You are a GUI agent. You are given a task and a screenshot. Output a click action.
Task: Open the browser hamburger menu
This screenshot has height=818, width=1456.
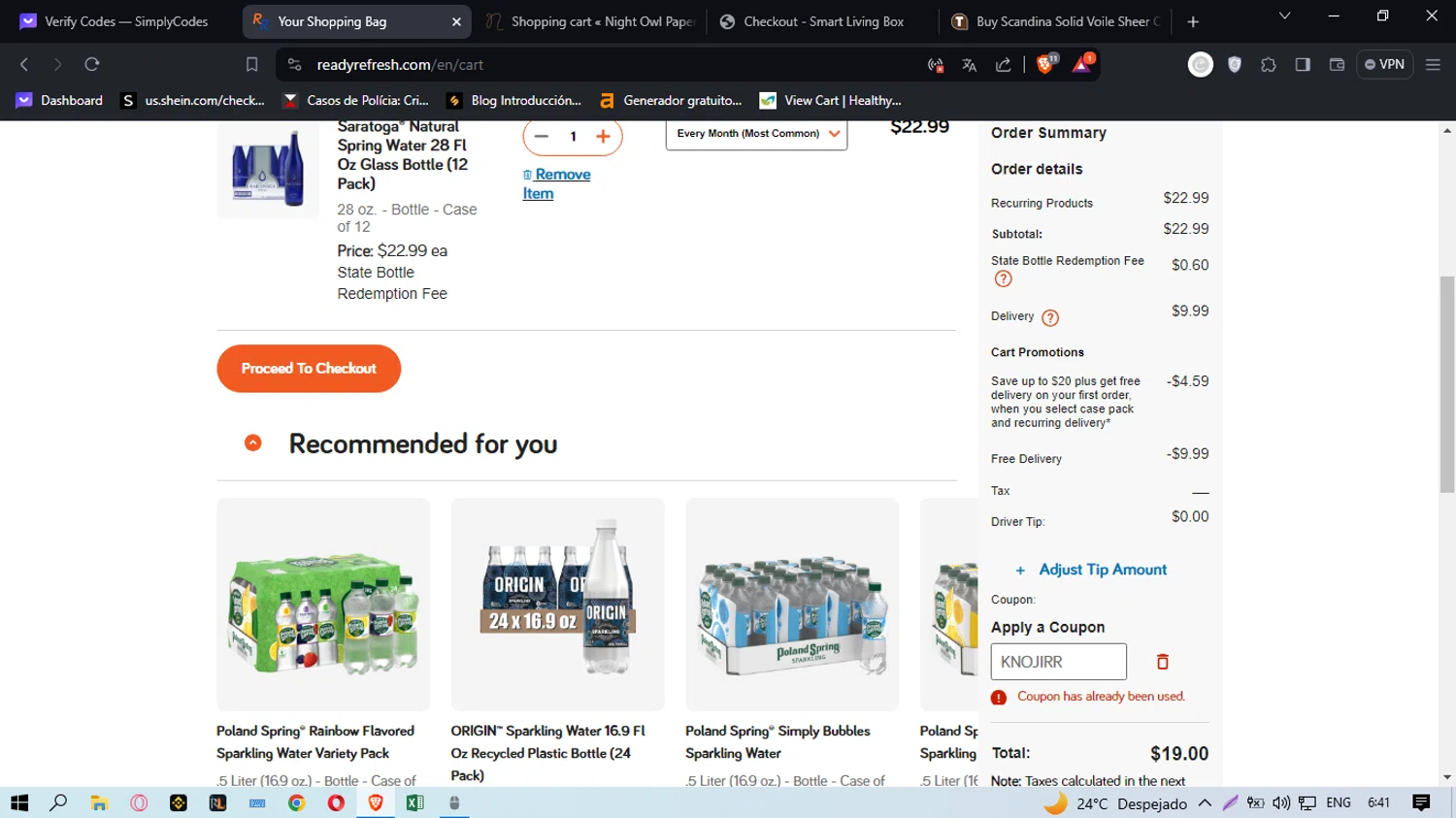point(1433,65)
